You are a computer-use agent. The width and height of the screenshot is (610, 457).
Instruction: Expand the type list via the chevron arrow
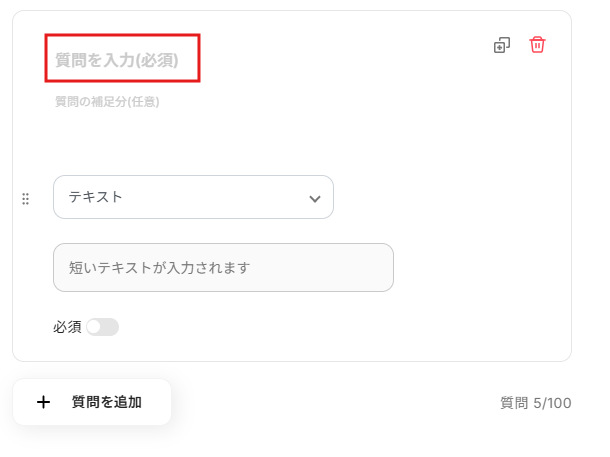coord(315,198)
